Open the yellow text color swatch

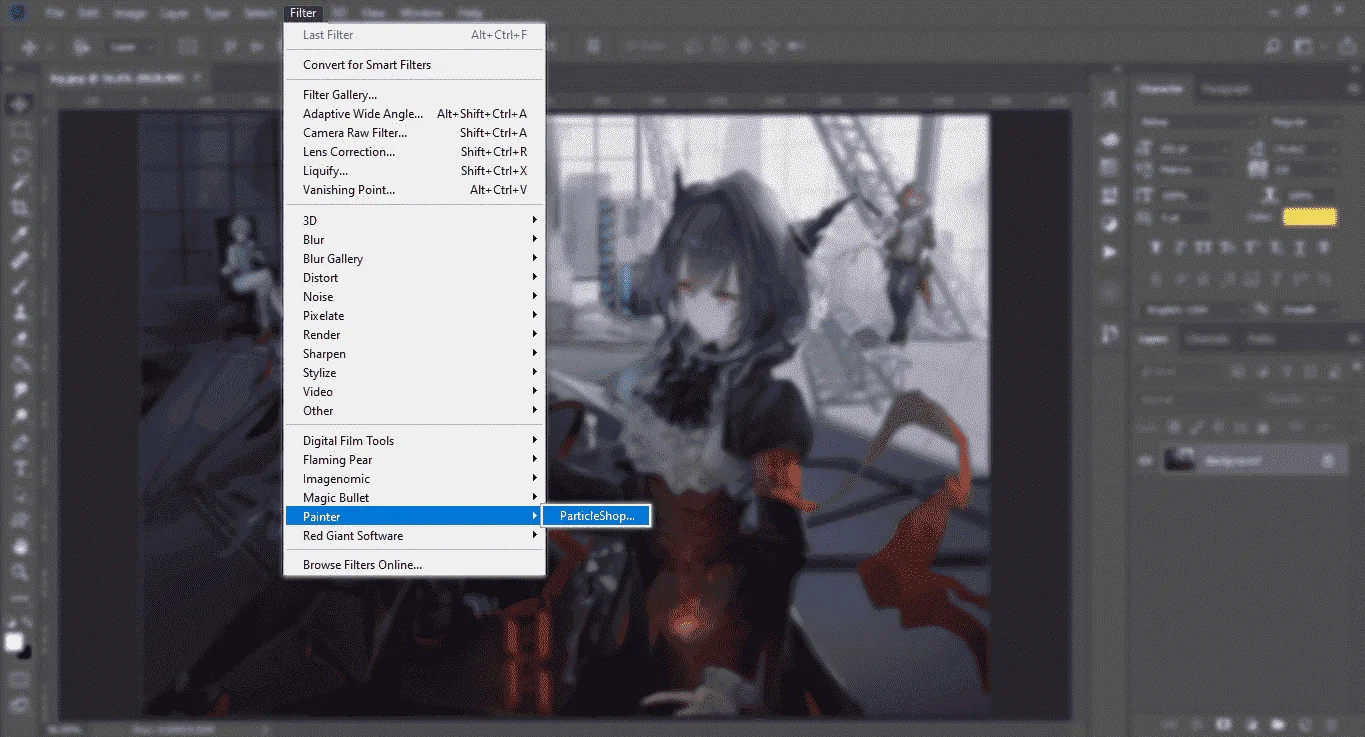(1309, 217)
